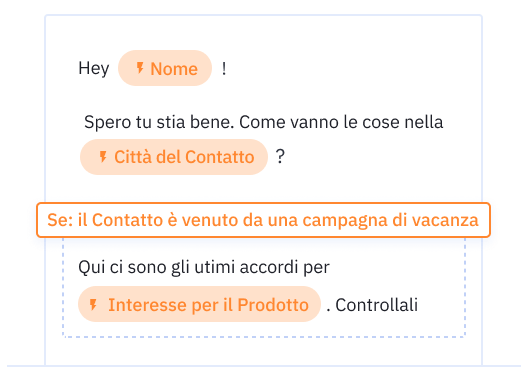527x392 pixels.
Task: Click the question mark after Città del Contatto
Action: (x=280, y=157)
